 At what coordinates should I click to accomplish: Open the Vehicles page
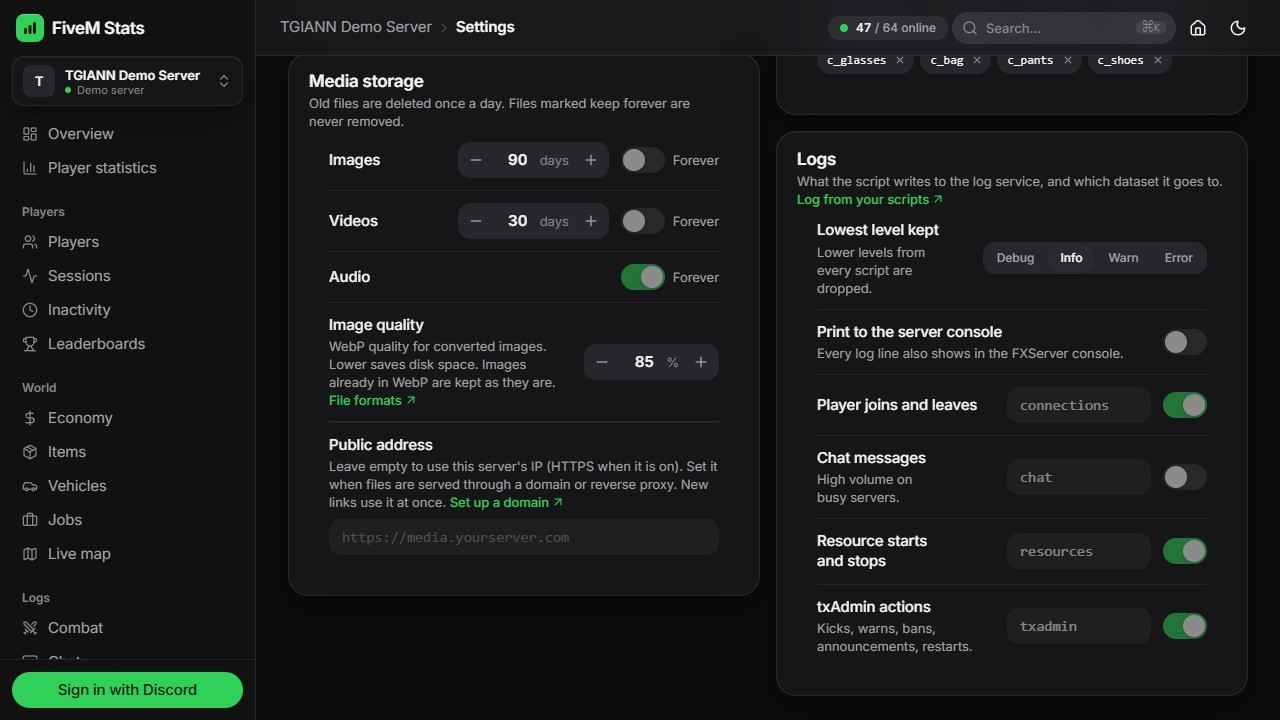pos(127,486)
